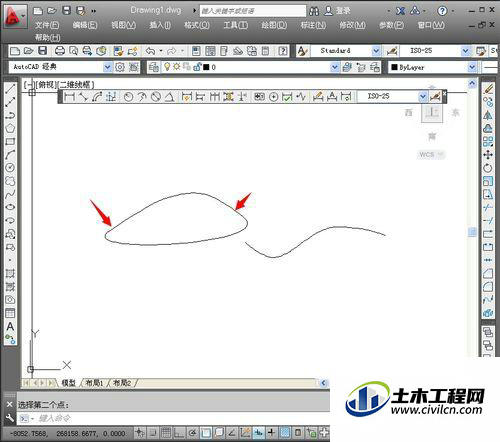
Task: Toggle Lineweight display in status bar
Action: pyautogui.click(x=271, y=433)
